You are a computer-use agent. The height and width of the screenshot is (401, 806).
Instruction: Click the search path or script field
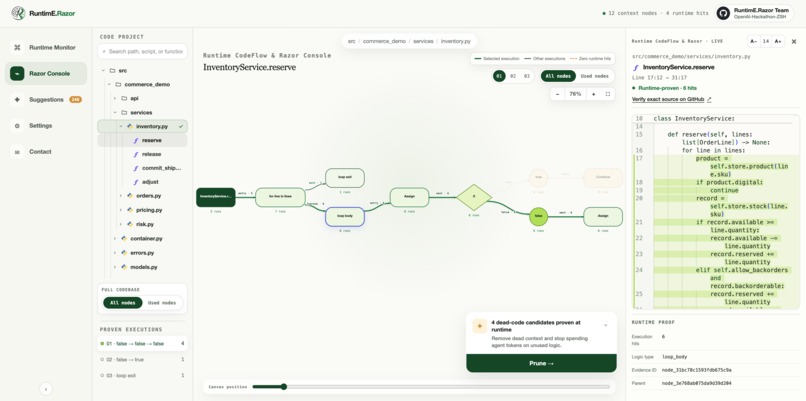pyautogui.click(x=142, y=51)
